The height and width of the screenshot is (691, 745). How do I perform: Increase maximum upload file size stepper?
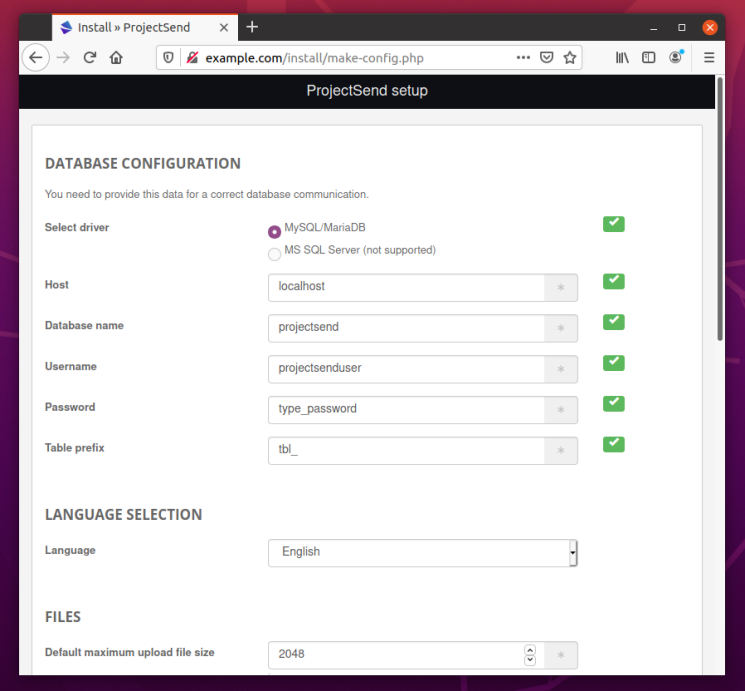pyautogui.click(x=530, y=649)
